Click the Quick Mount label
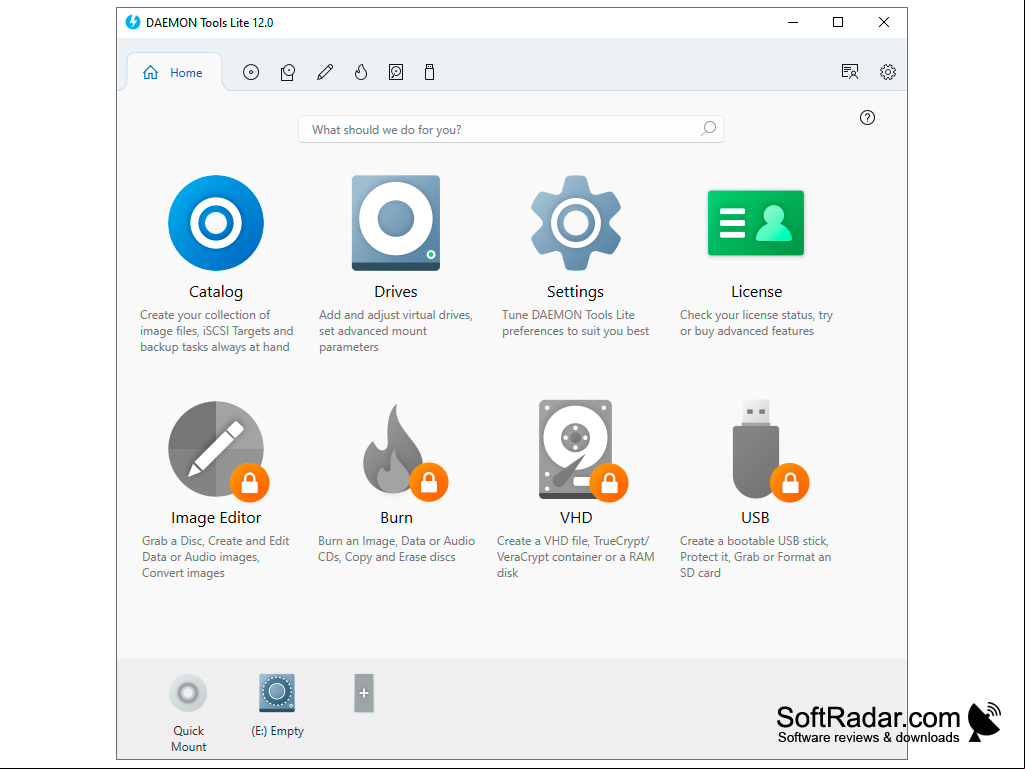The height and width of the screenshot is (769, 1025). point(188,739)
